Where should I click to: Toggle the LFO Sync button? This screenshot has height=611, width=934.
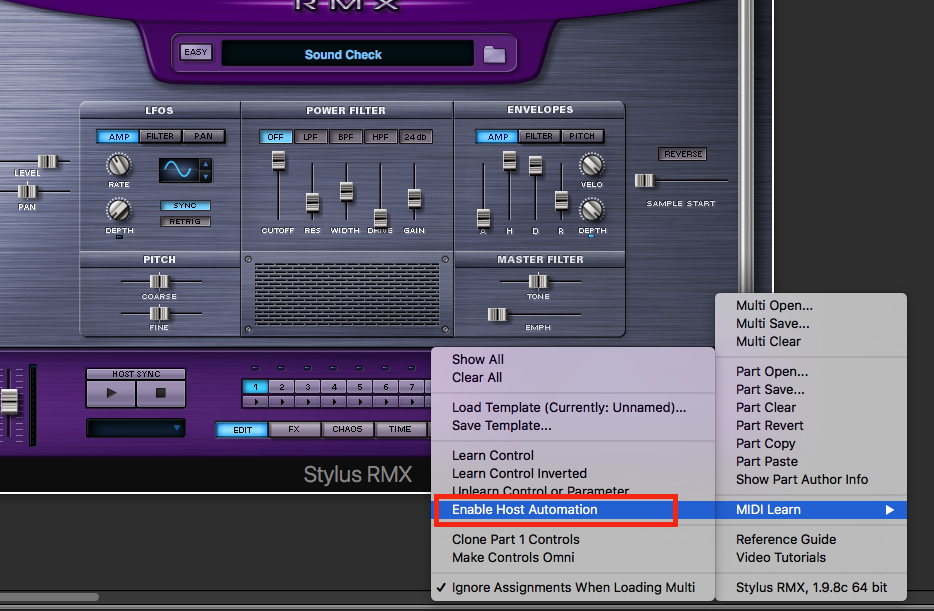[x=185, y=206]
